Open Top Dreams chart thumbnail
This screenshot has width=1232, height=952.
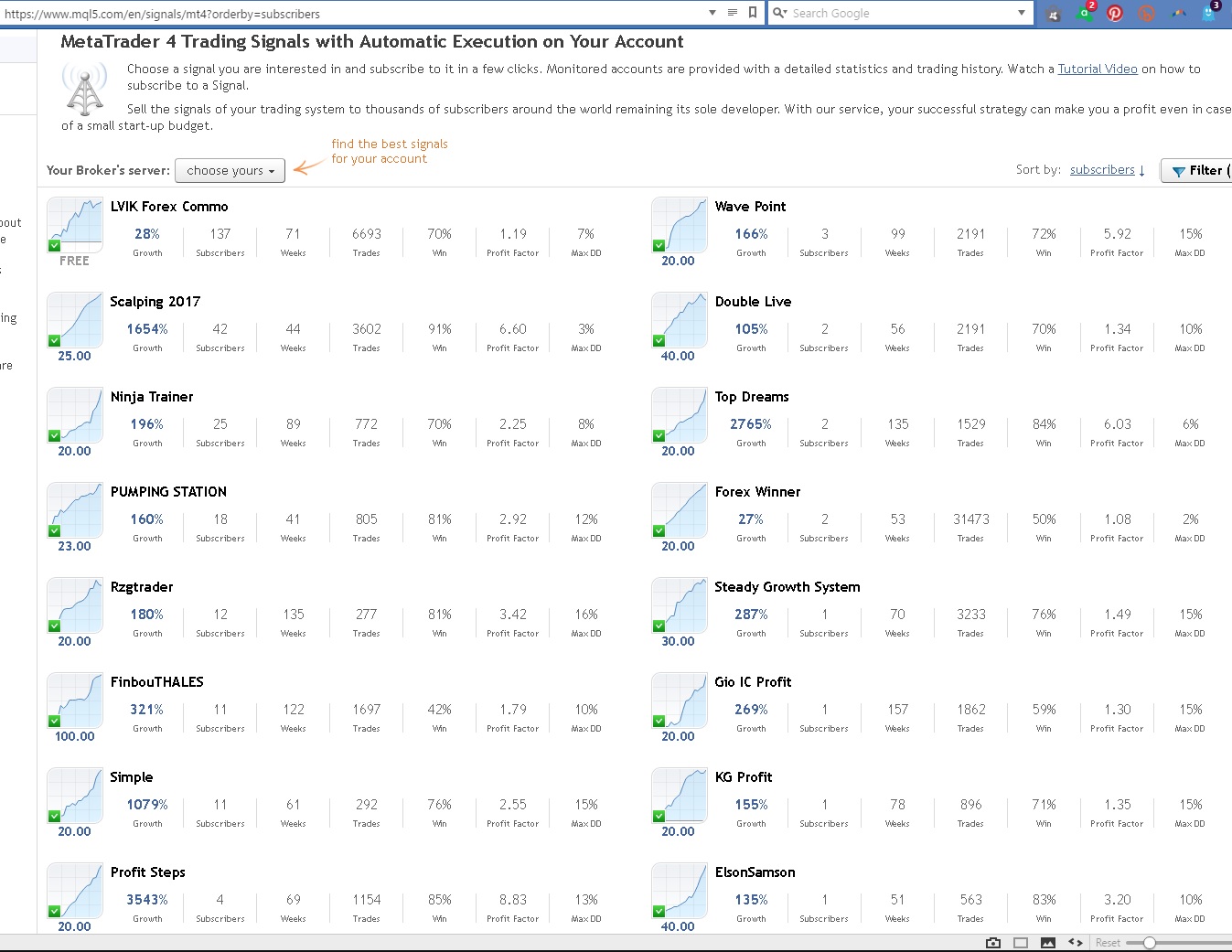(x=680, y=415)
